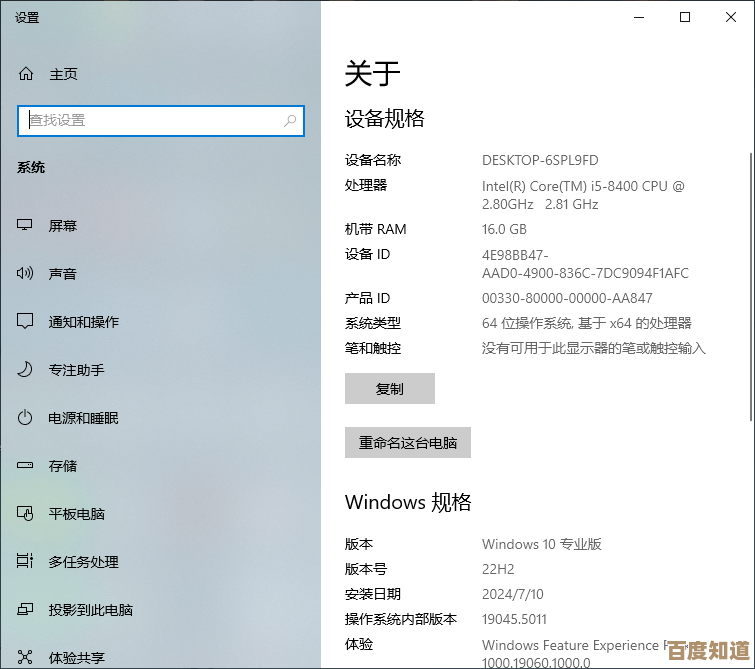The height and width of the screenshot is (669, 755).
Task: Click the 安装日期 label
Action: tap(373, 594)
